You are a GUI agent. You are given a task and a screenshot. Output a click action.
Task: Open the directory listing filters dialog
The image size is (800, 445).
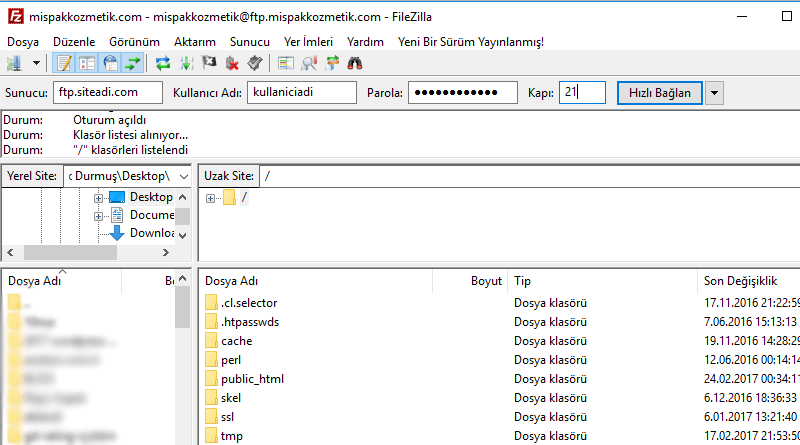(x=286, y=63)
